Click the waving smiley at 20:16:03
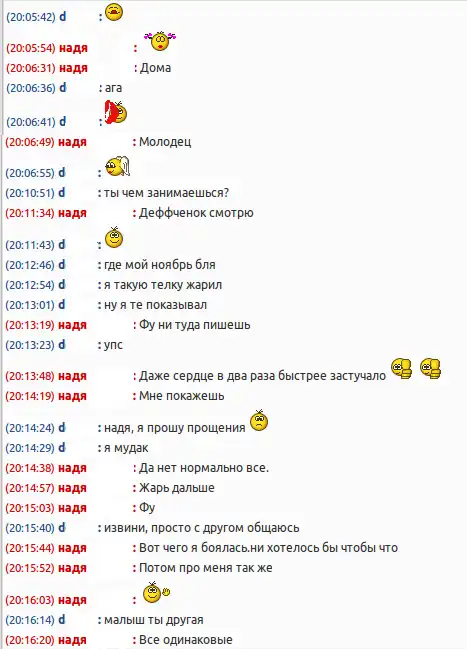This screenshot has width=467, height=649. [156, 592]
